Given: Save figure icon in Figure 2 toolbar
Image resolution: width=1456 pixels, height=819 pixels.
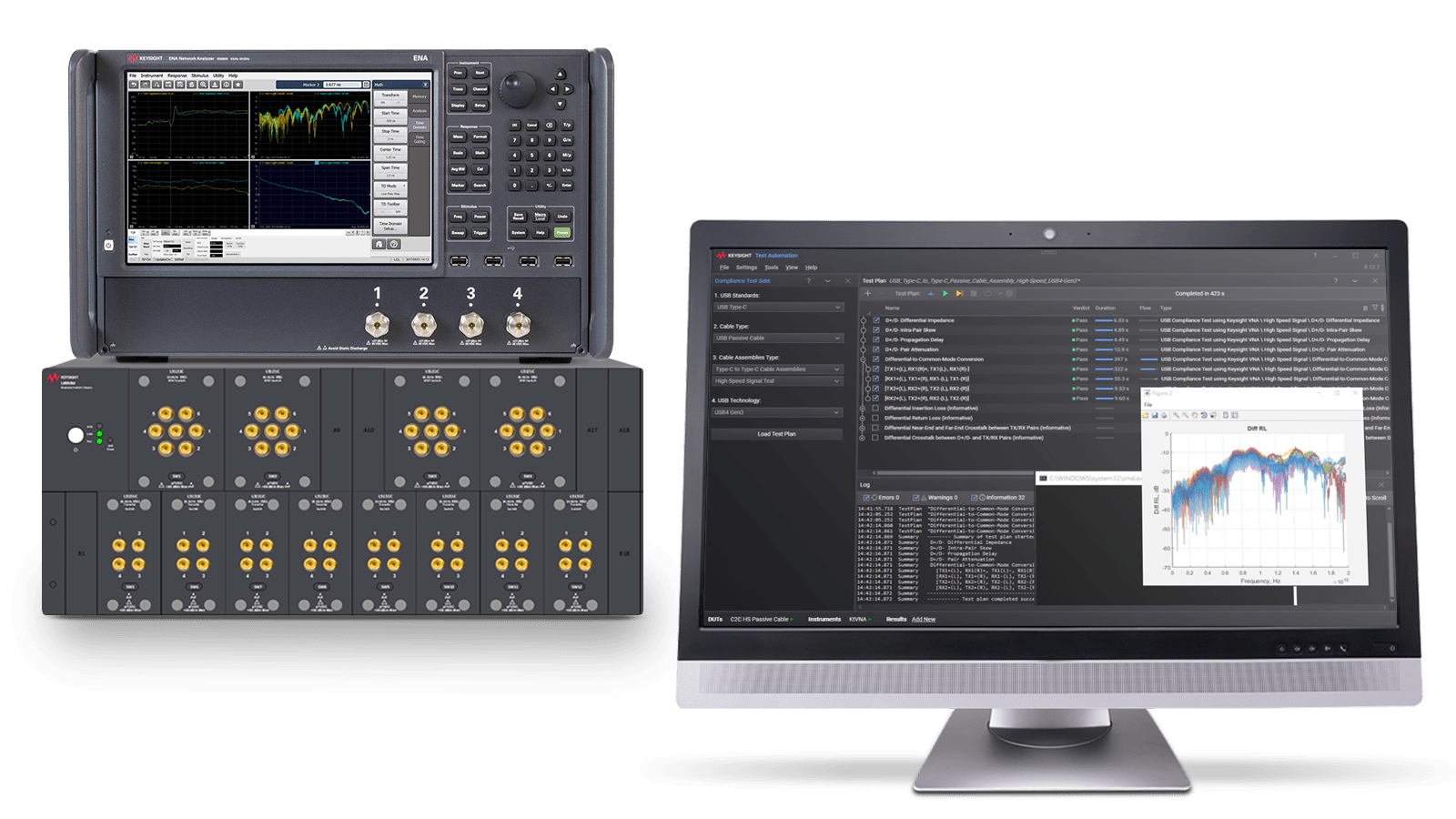Looking at the screenshot, I should (x=1155, y=415).
